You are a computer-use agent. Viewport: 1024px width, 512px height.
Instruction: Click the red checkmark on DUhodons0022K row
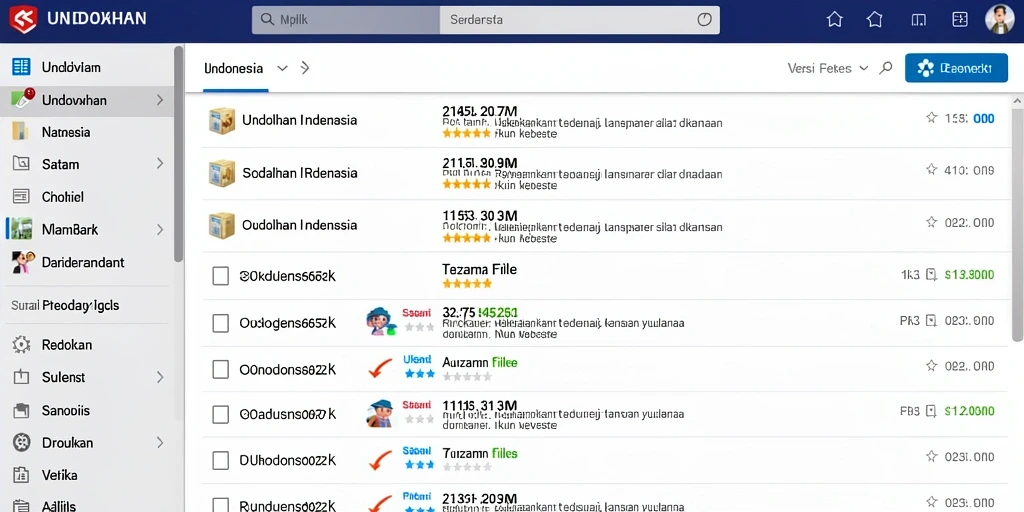pyautogui.click(x=380, y=460)
